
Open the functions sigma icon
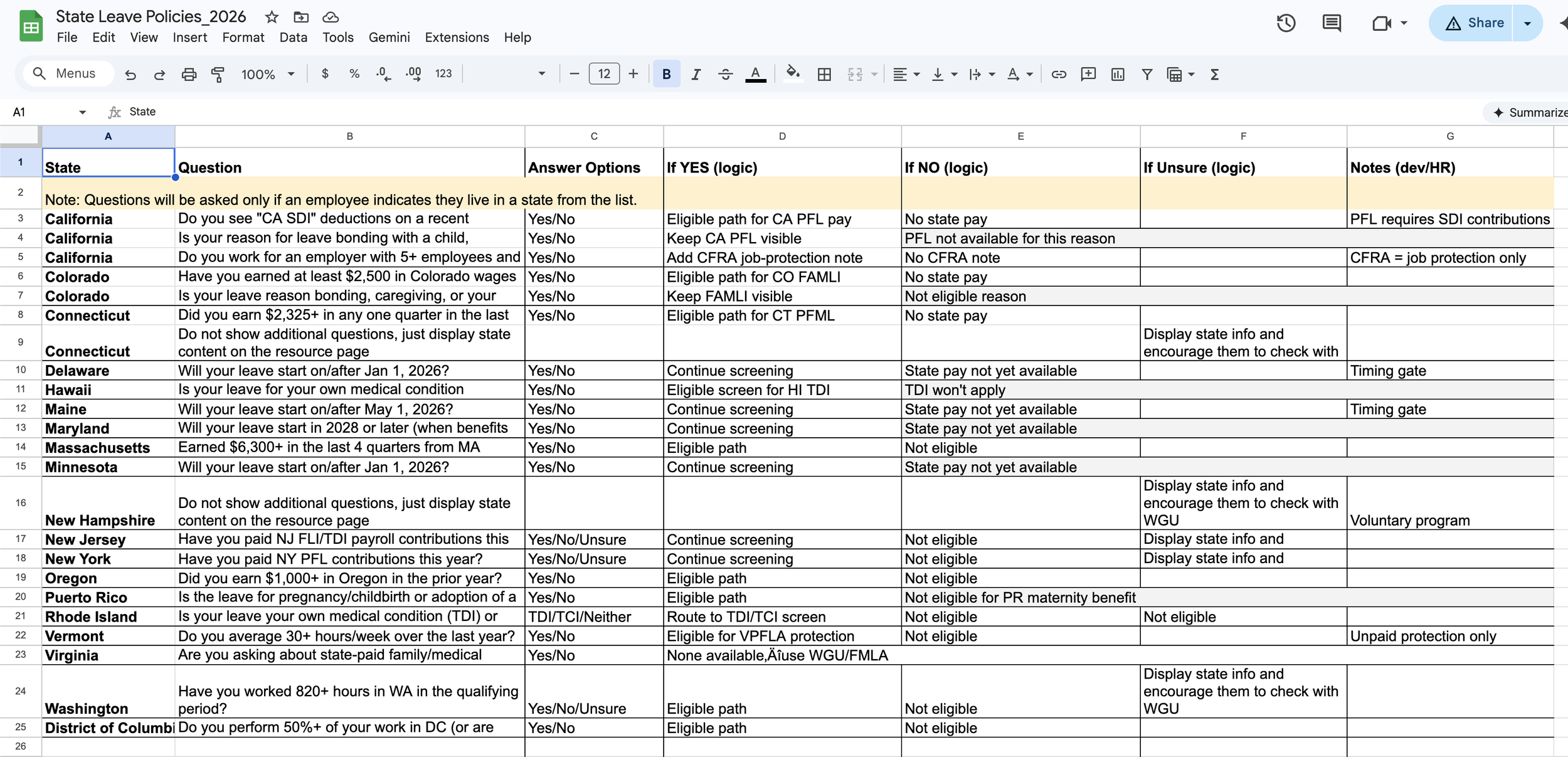pyautogui.click(x=1214, y=75)
